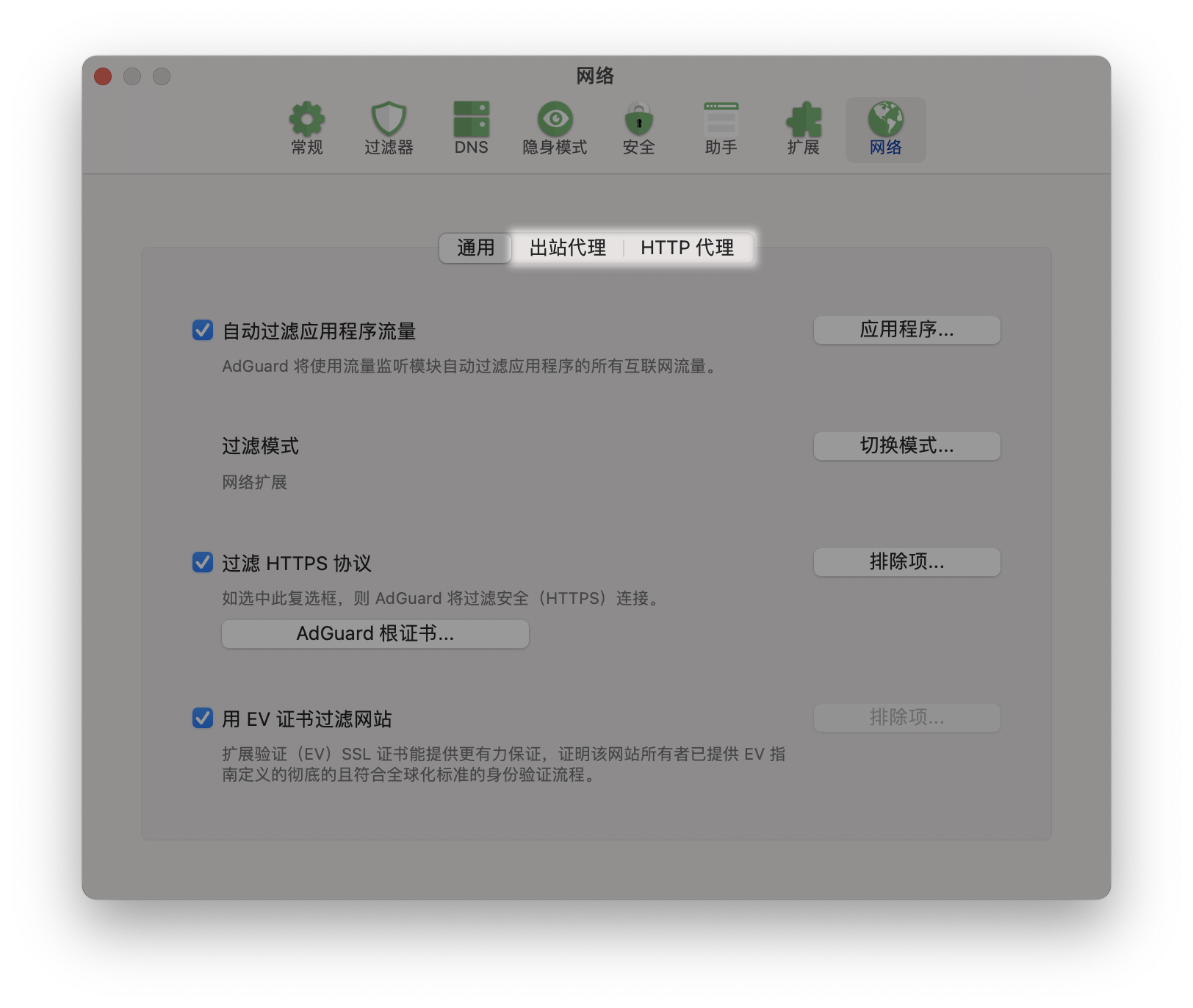
Task: Switch to the 通用 tab
Action: (475, 248)
